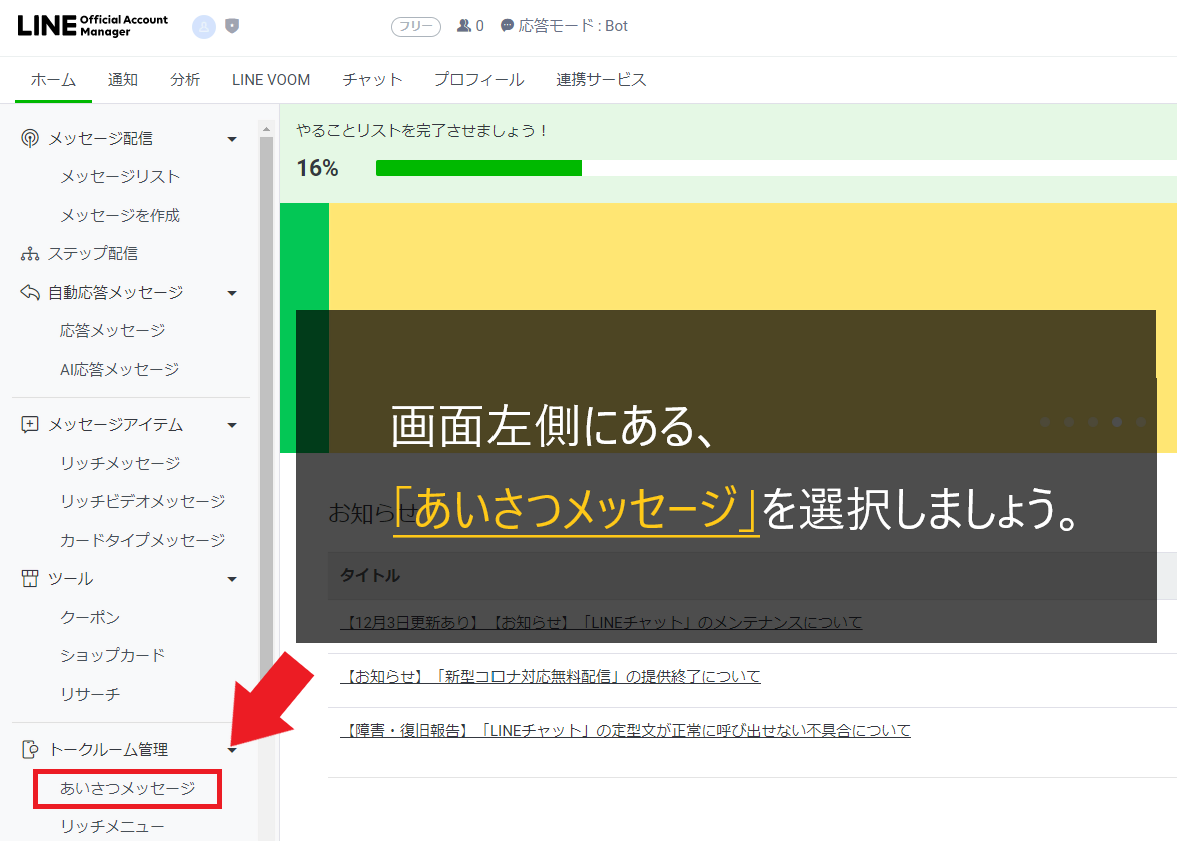Collapse the ツール section arrow
Image resolution: width=1177 pixels, height=841 pixels.
point(232,579)
